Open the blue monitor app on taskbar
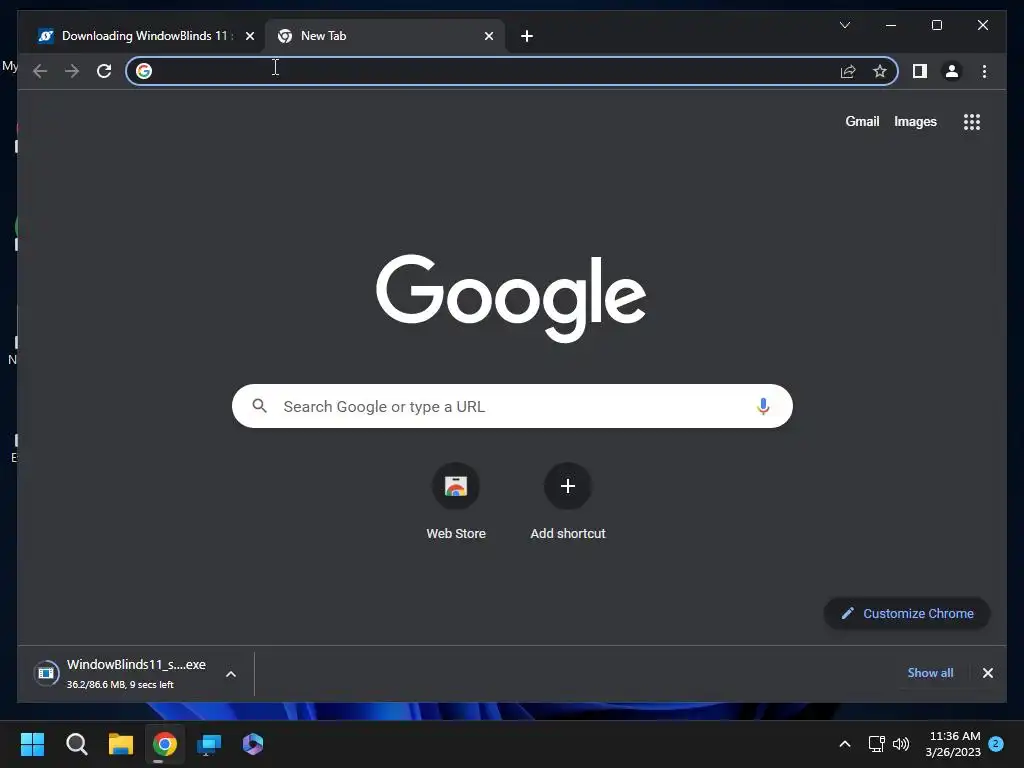1024x768 pixels. [x=209, y=744]
